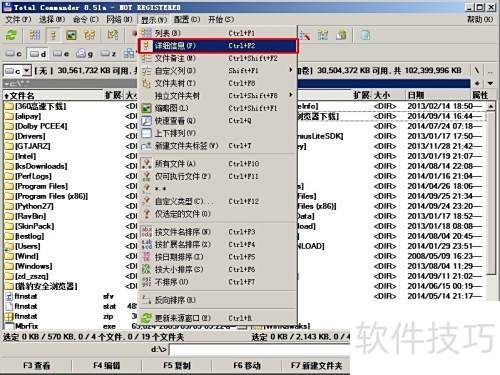Image resolution: width=500 pixels, height=375 pixels.
Task: Choose 新建文件夹标签 (Ctrl+T)
Action: point(217,146)
